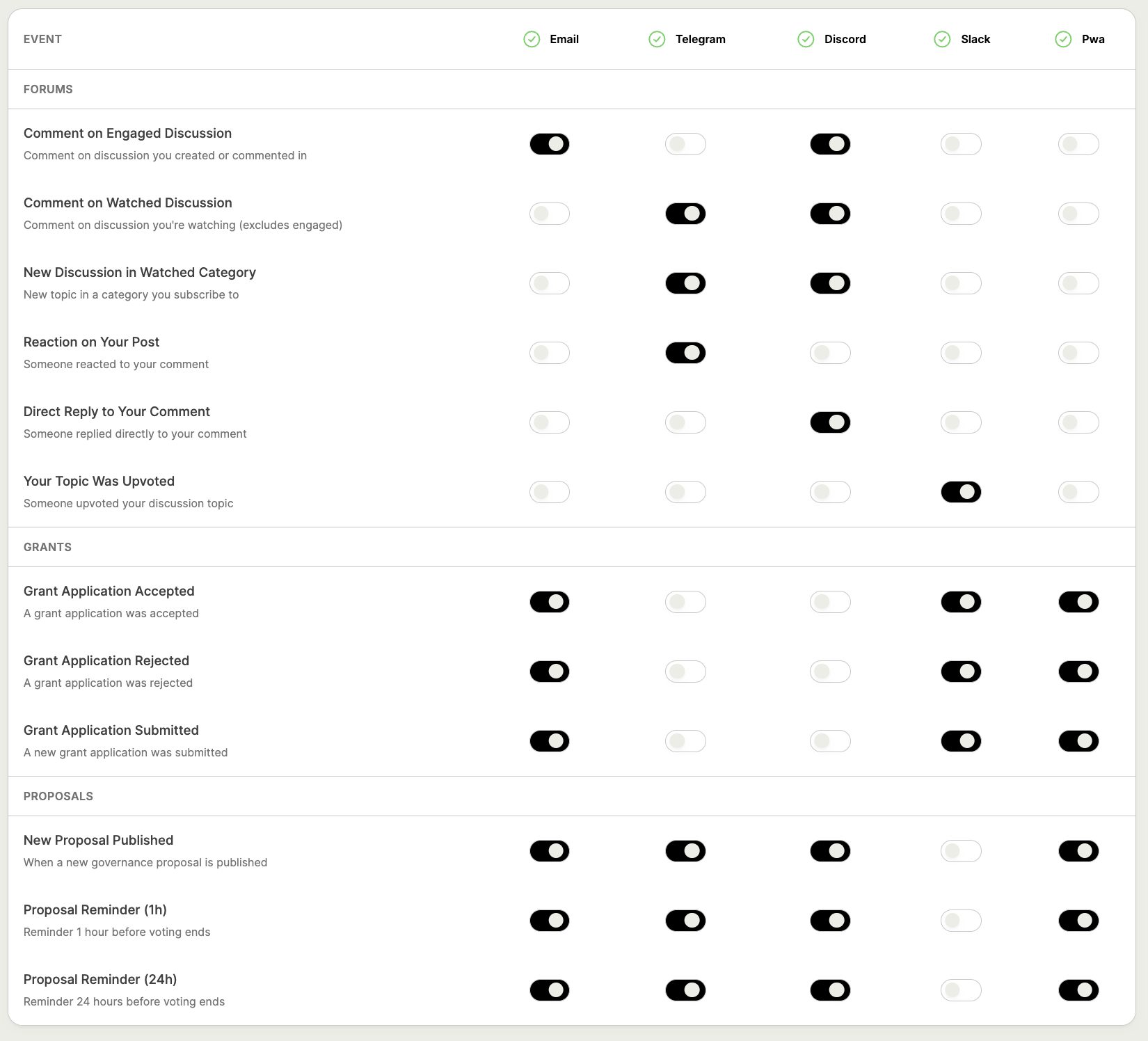Disable Discord for Direct Reply to Your Comment
Image resolution: width=1148 pixels, height=1041 pixels.
830,422
